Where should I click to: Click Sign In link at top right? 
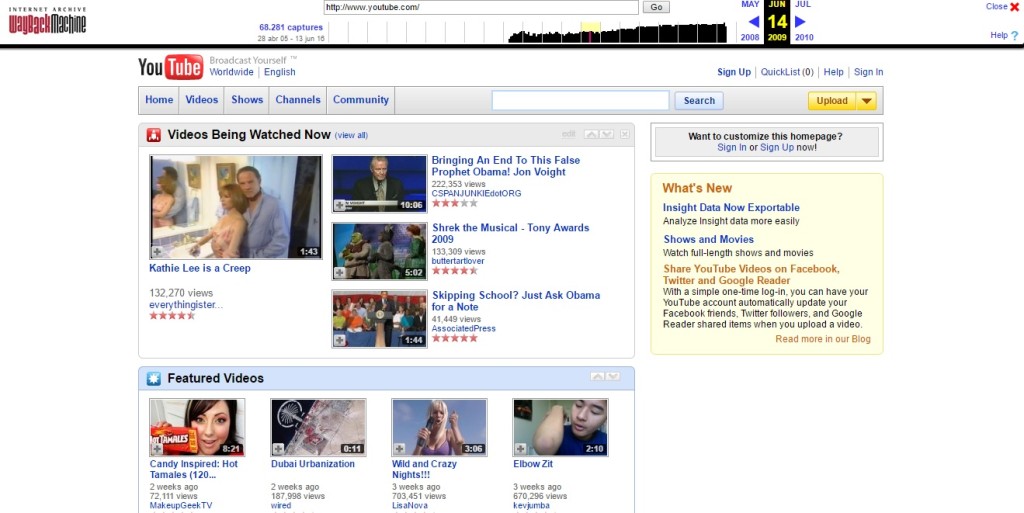[x=869, y=72]
